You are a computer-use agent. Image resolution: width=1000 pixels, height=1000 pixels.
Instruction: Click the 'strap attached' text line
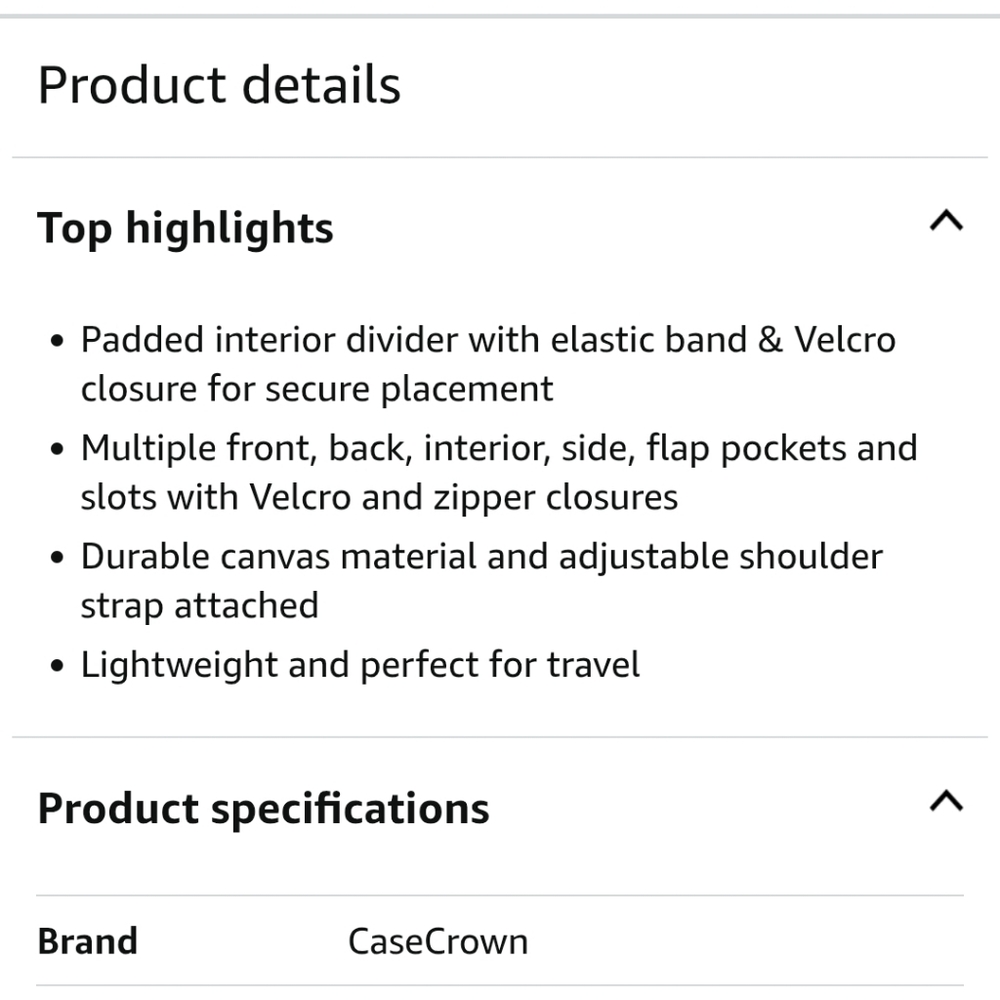click(x=200, y=606)
